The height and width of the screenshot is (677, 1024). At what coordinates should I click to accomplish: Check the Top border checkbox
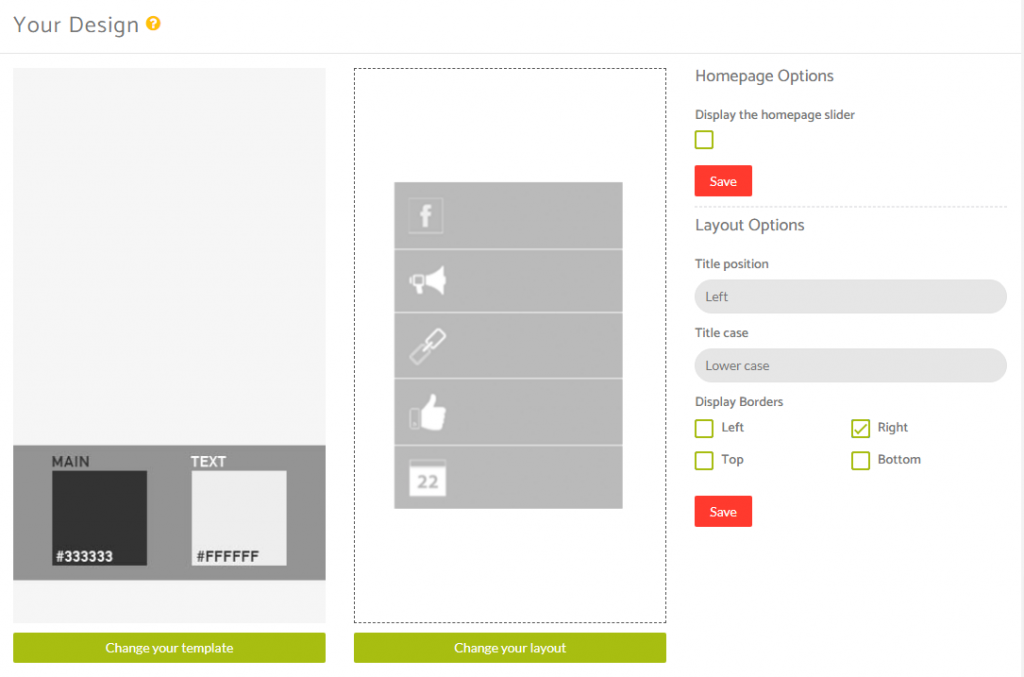click(704, 460)
